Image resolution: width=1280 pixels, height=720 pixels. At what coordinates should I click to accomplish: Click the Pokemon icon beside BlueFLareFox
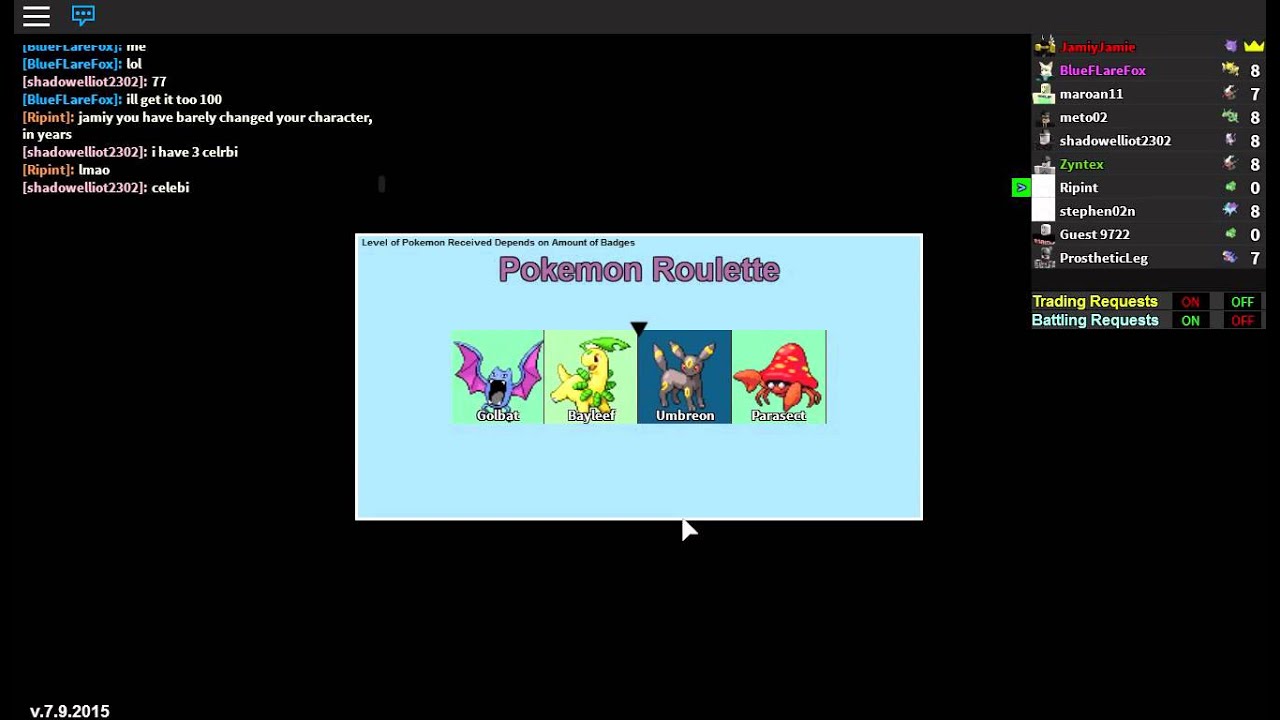1230,70
